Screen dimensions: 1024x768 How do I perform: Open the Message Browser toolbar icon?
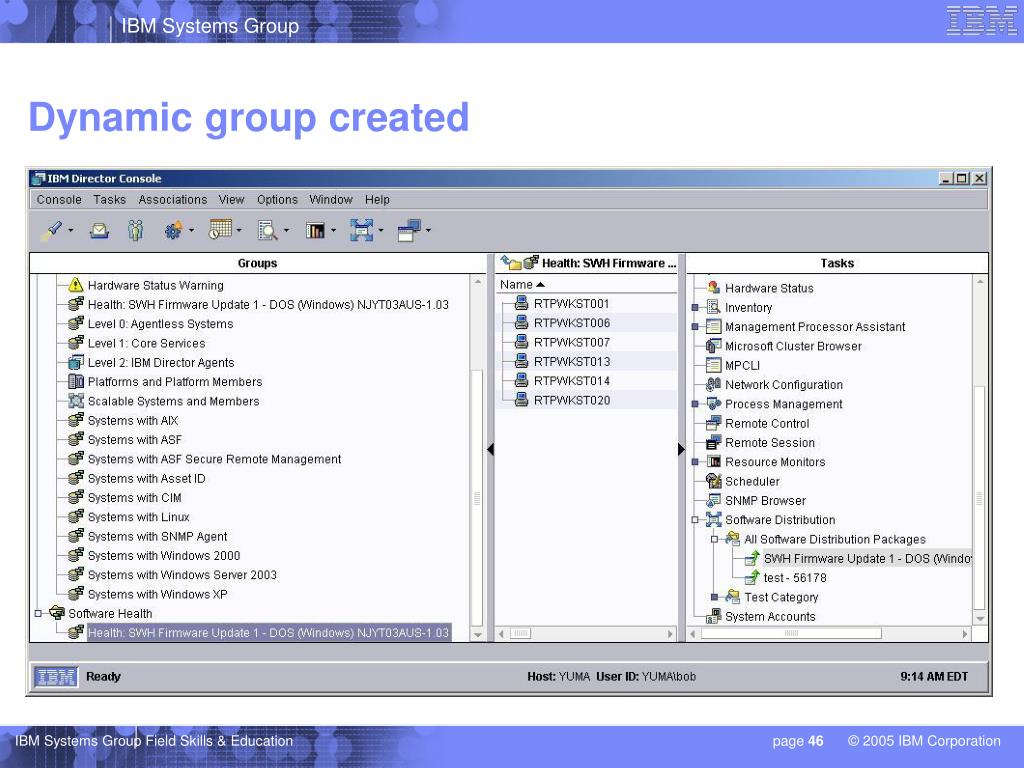pyautogui.click(x=99, y=231)
